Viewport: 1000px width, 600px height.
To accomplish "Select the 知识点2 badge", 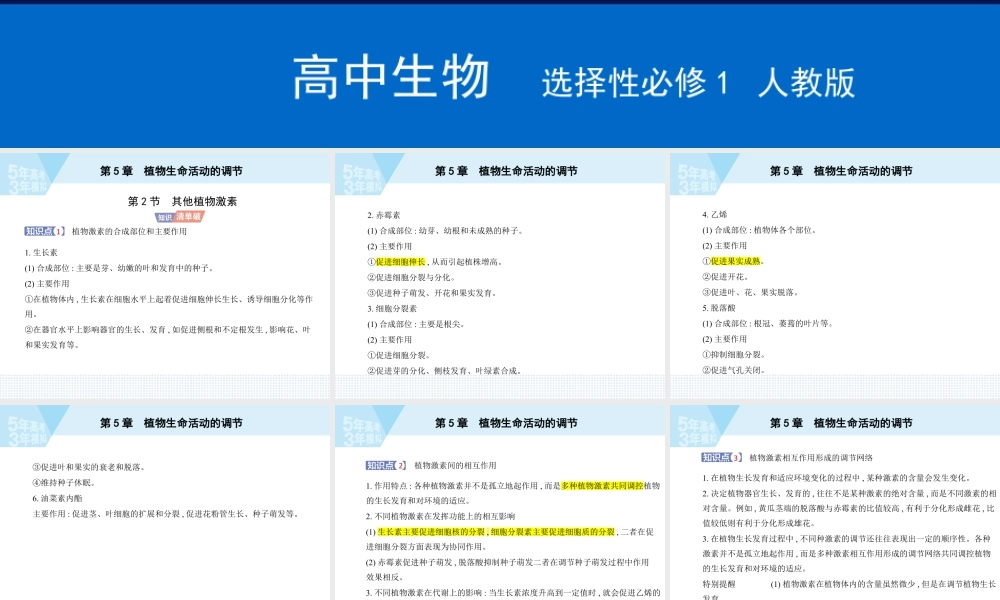I will pyautogui.click(x=386, y=465).
